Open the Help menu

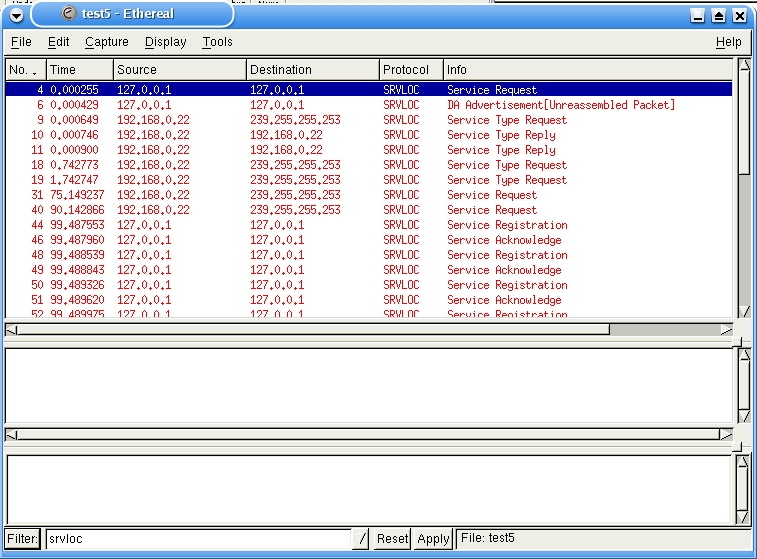728,42
